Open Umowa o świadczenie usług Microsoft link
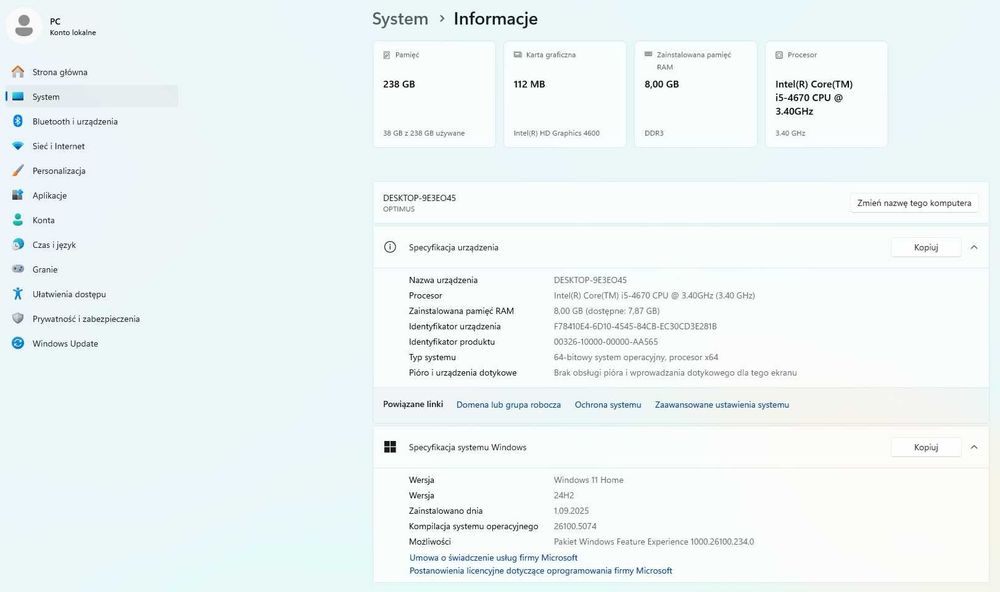Image resolution: width=1000 pixels, height=592 pixels. (493, 557)
